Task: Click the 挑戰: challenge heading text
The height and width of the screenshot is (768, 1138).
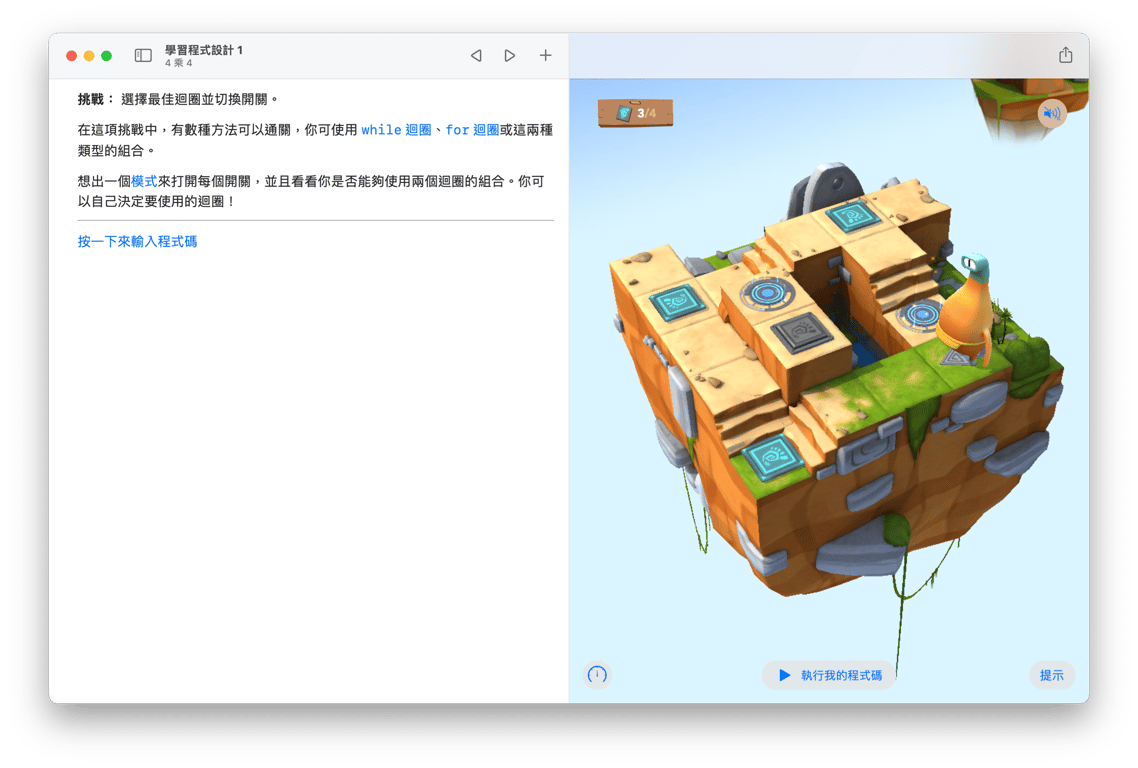Action: click(x=96, y=99)
